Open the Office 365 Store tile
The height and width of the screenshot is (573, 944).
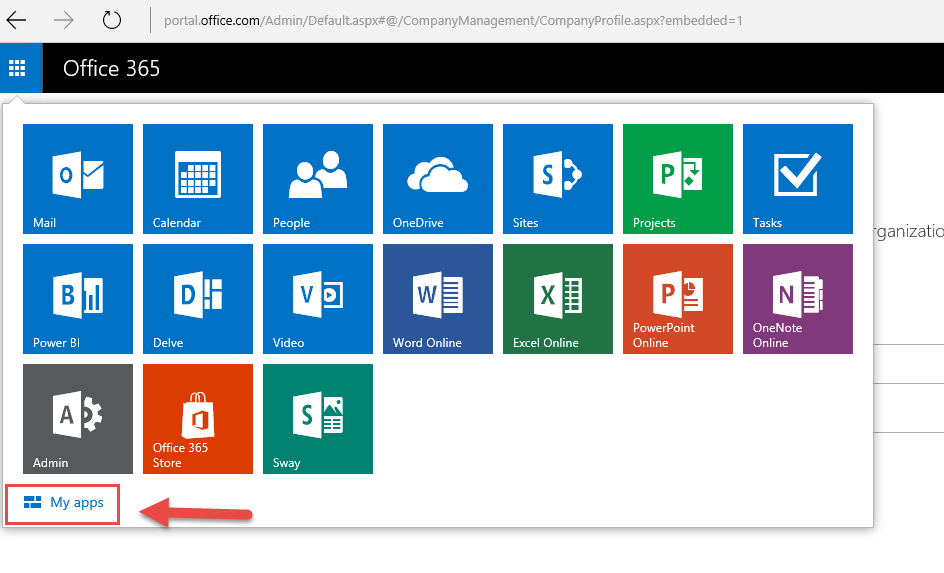point(197,419)
